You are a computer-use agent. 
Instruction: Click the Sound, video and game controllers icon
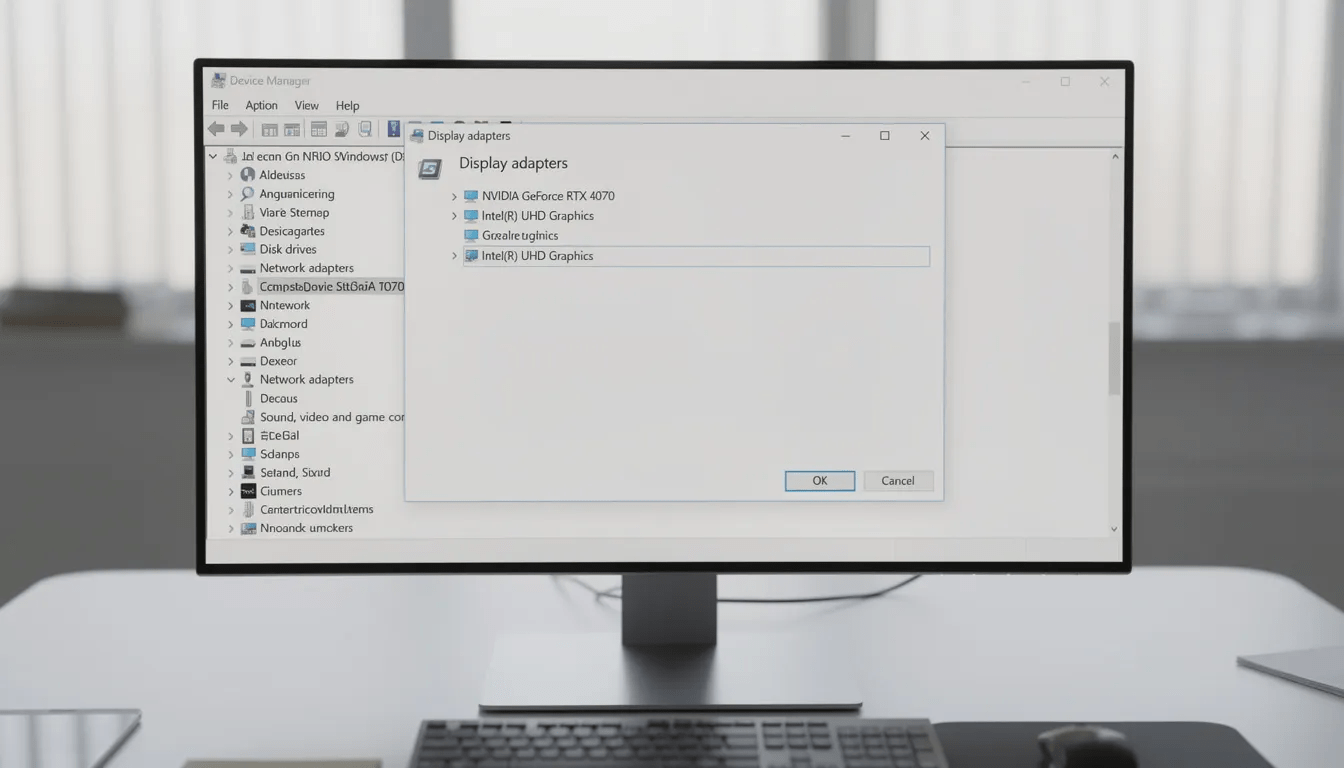(248, 417)
